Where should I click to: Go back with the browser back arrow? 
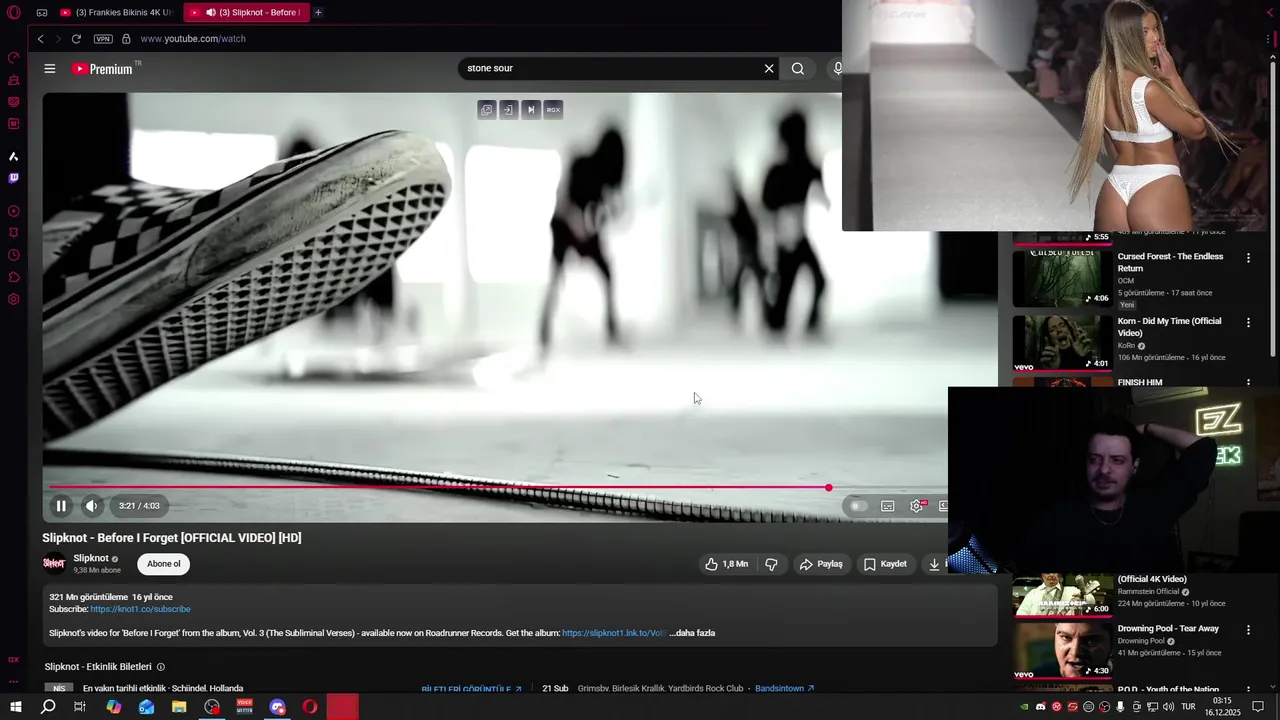[x=40, y=39]
